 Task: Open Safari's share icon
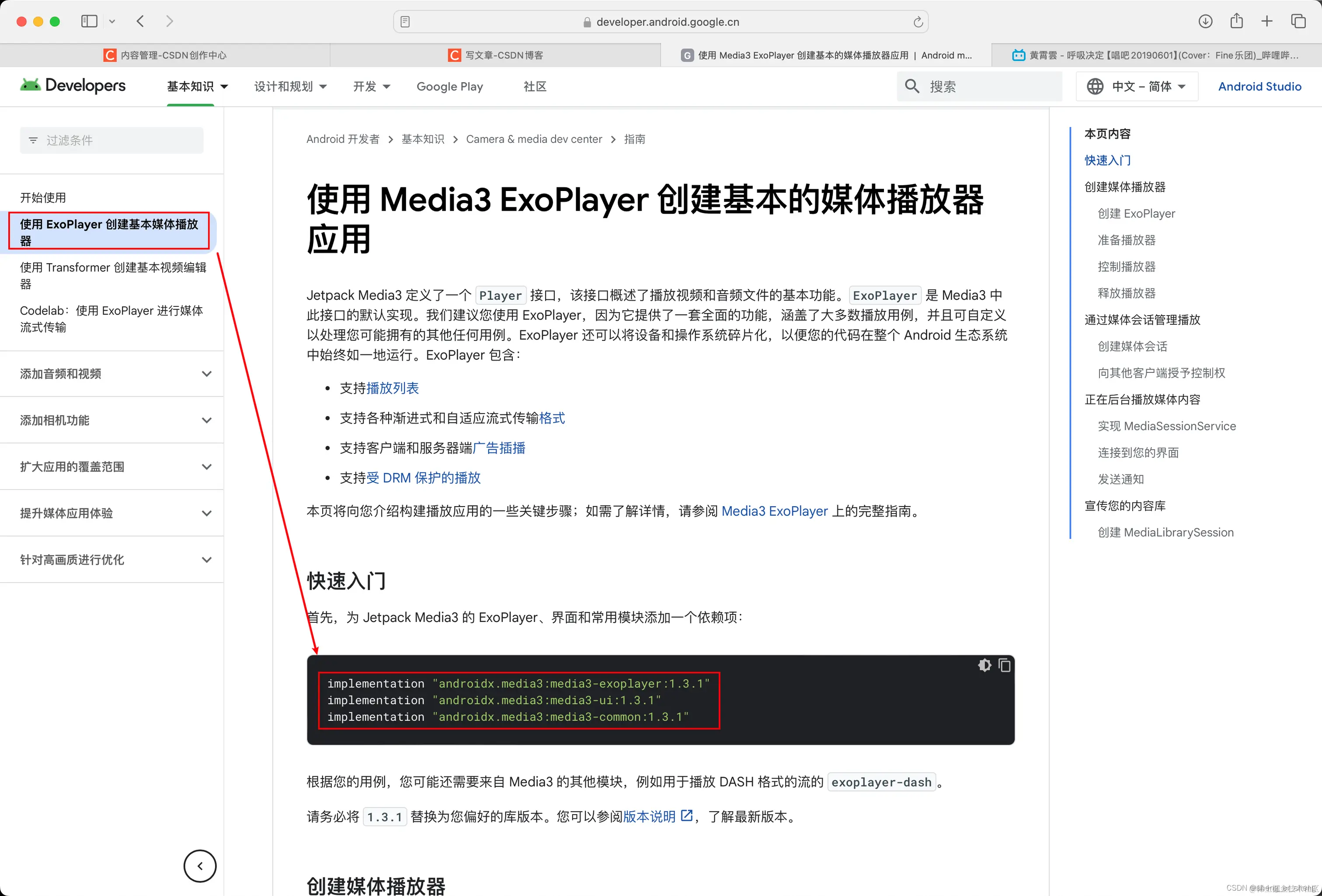click(1236, 21)
